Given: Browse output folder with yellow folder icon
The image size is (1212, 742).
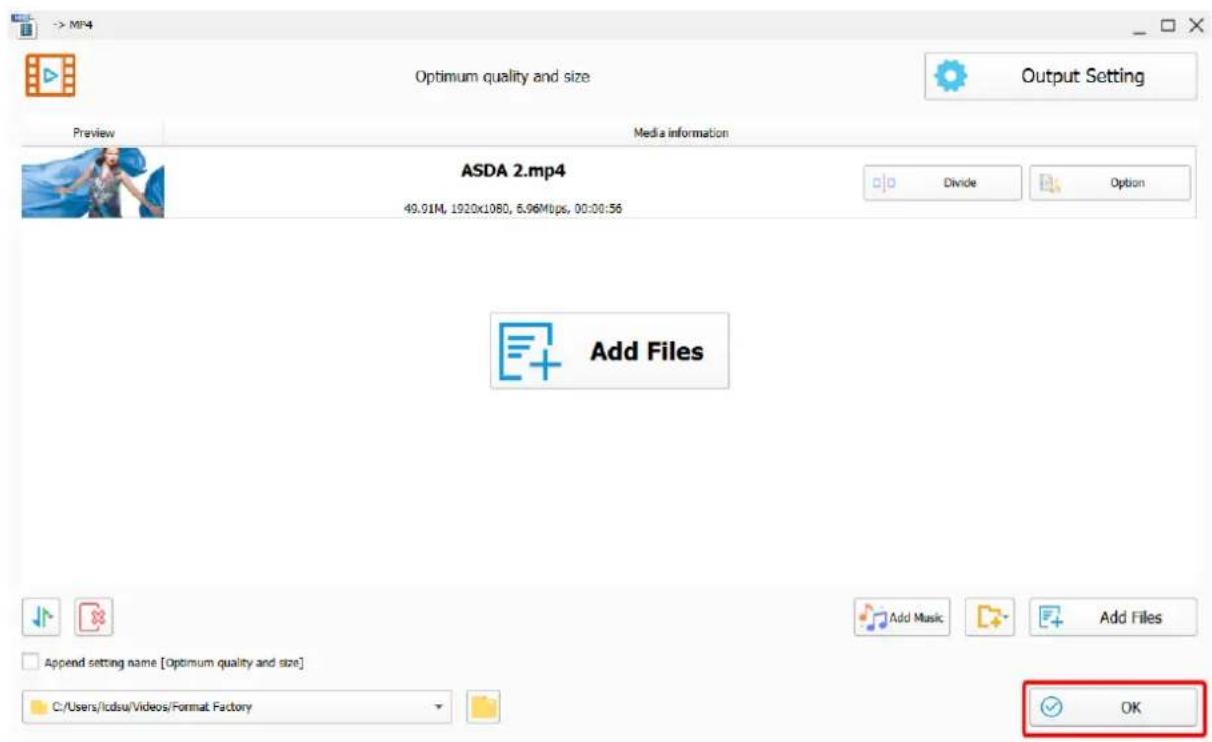Looking at the screenshot, I should [484, 707].
